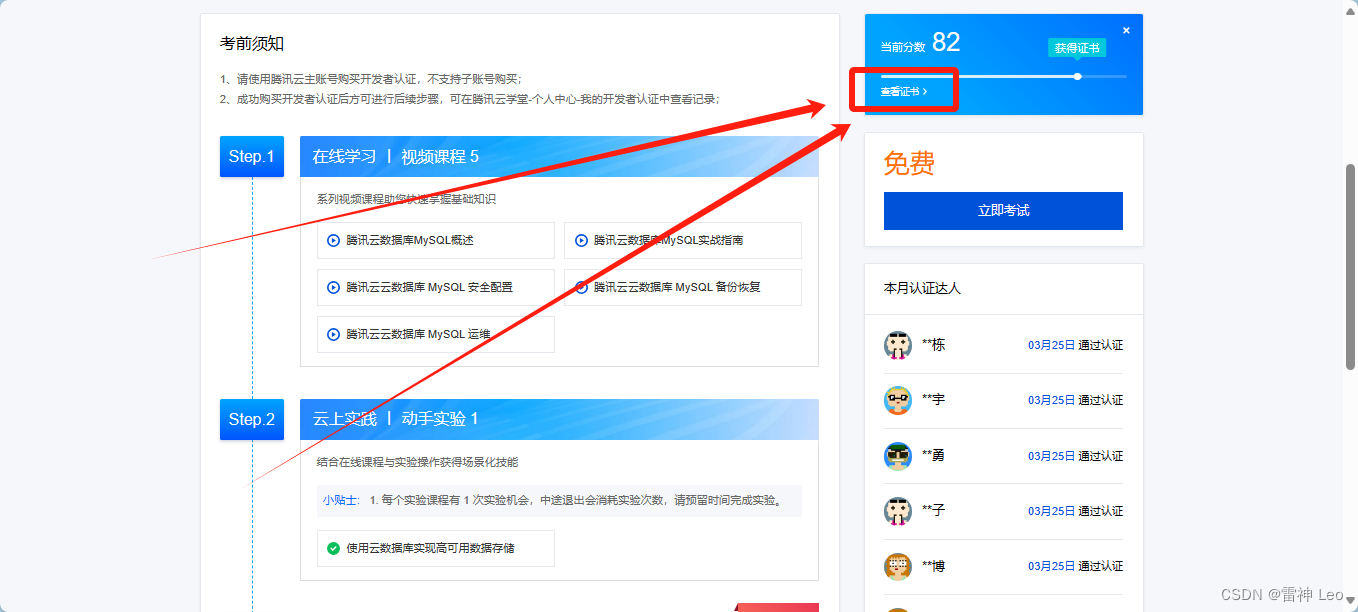Close the blue score card

[x=1126, y=30]
